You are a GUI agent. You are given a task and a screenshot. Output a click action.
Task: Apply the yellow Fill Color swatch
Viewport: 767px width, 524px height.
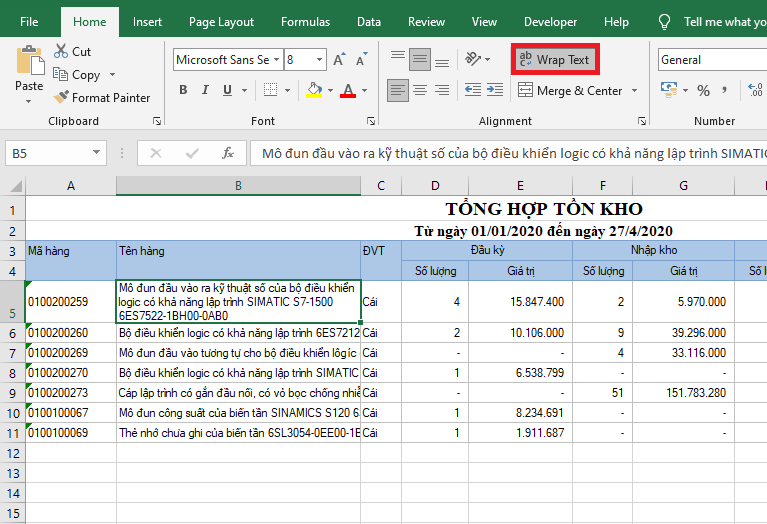click(x=314, y=91)
